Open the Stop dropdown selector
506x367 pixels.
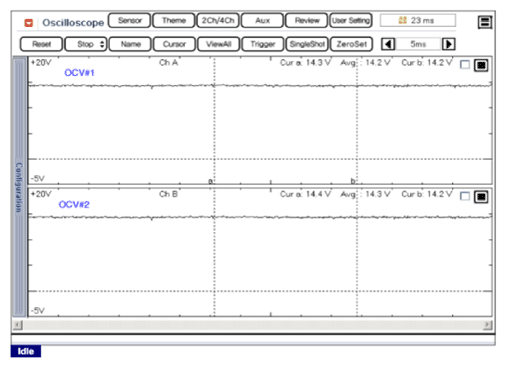point(86,44)
